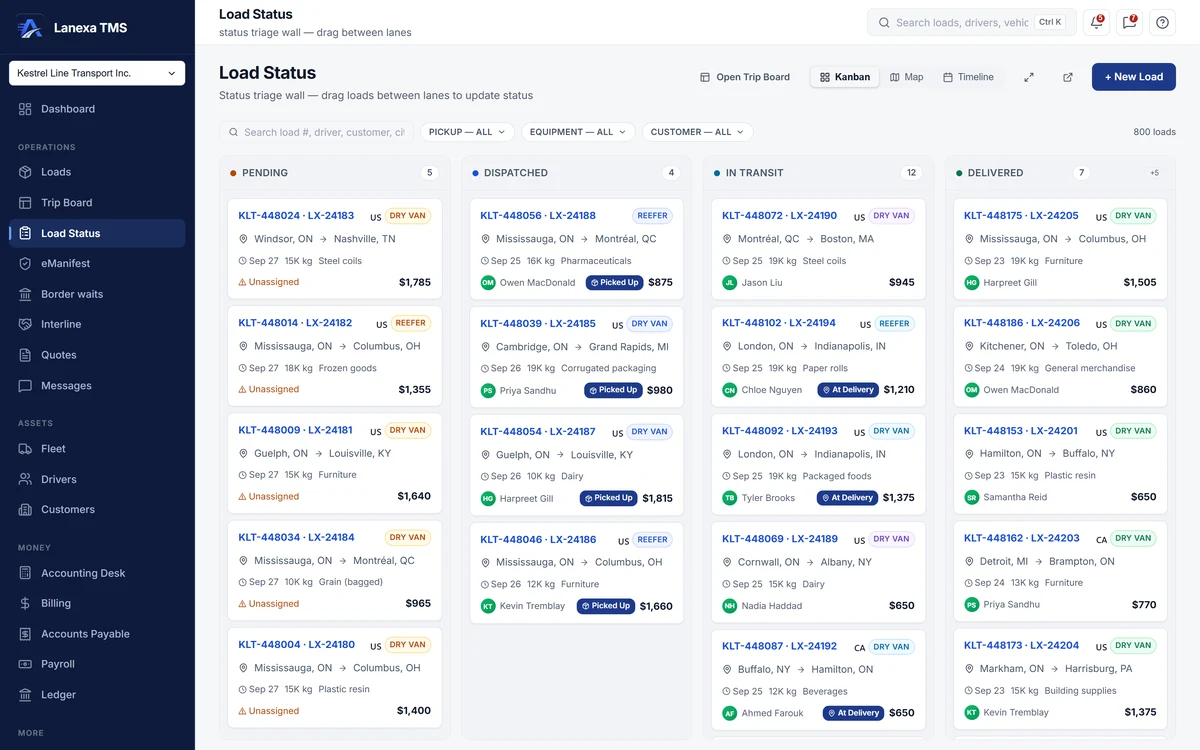Click the Open Trip Board button
Image resolution: width=1200 pixels, height=750 pixels.
pos(745,77)
